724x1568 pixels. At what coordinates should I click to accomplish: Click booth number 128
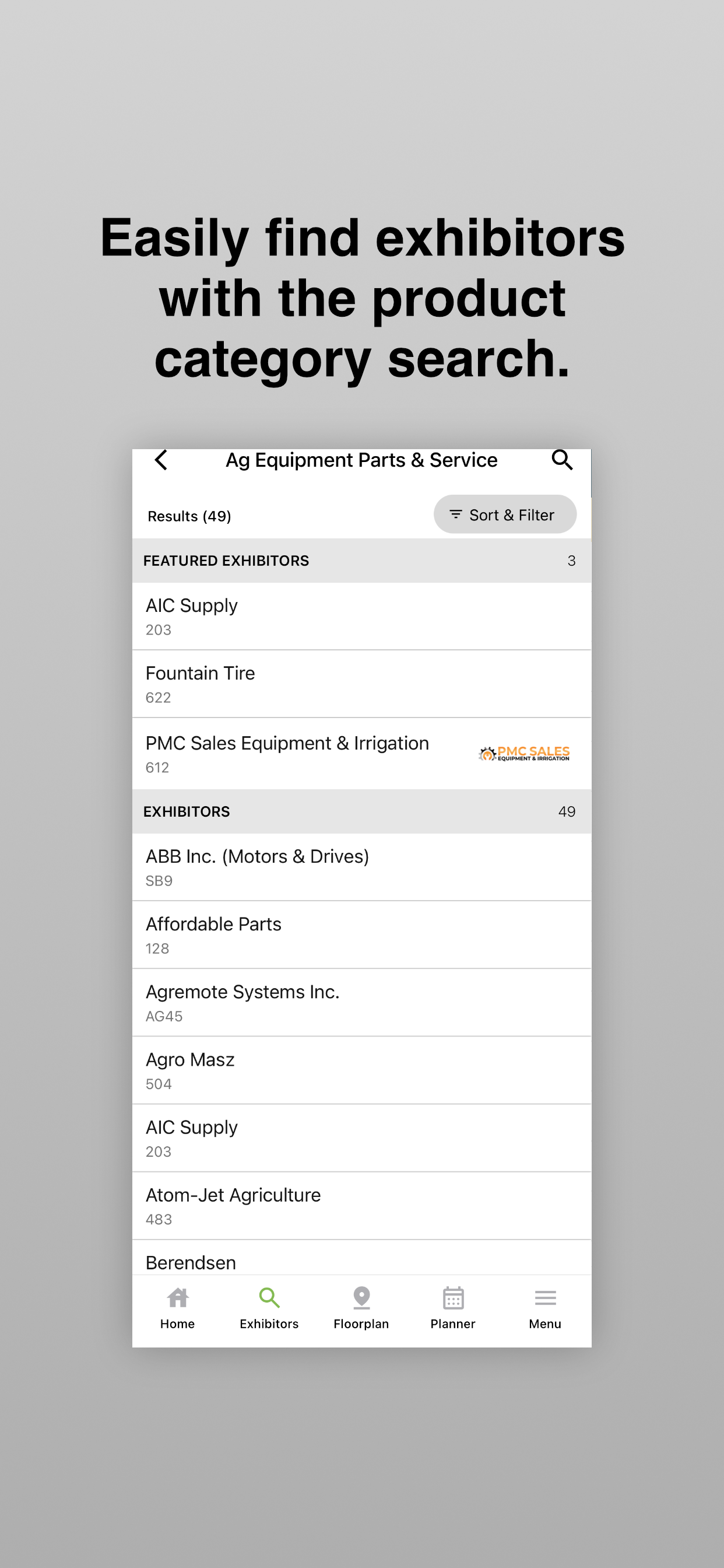157,949
